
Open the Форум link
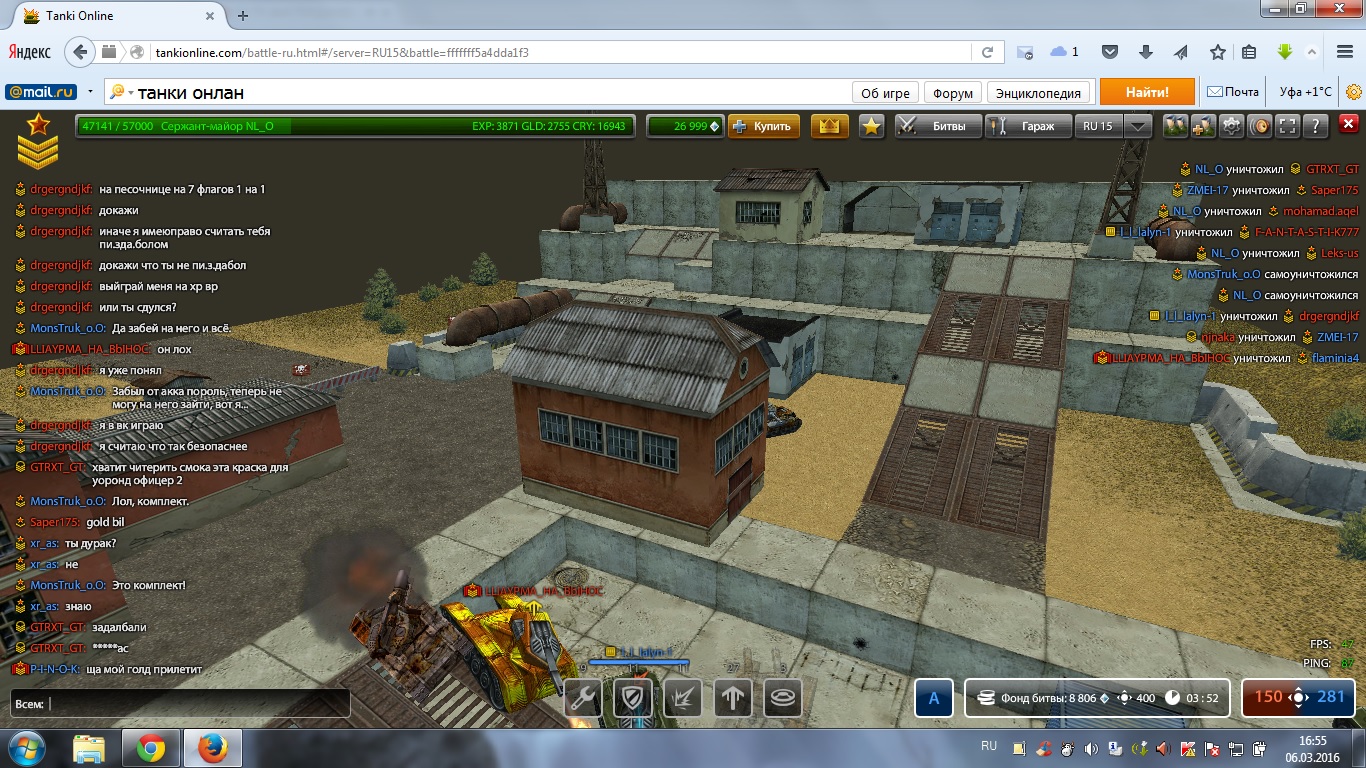point(953,93)
